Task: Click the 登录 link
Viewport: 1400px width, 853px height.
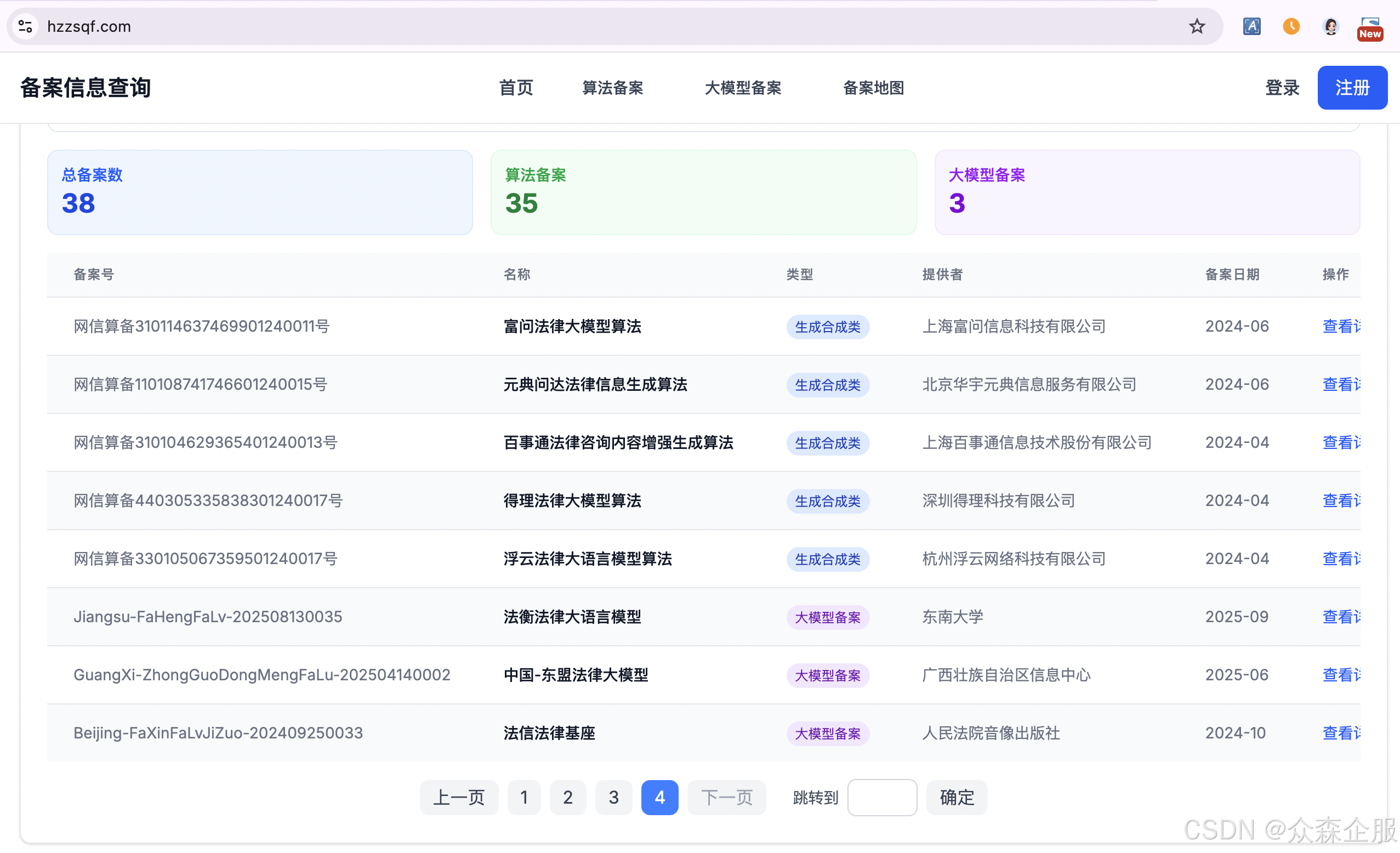Action: [x=1282, y=88]
